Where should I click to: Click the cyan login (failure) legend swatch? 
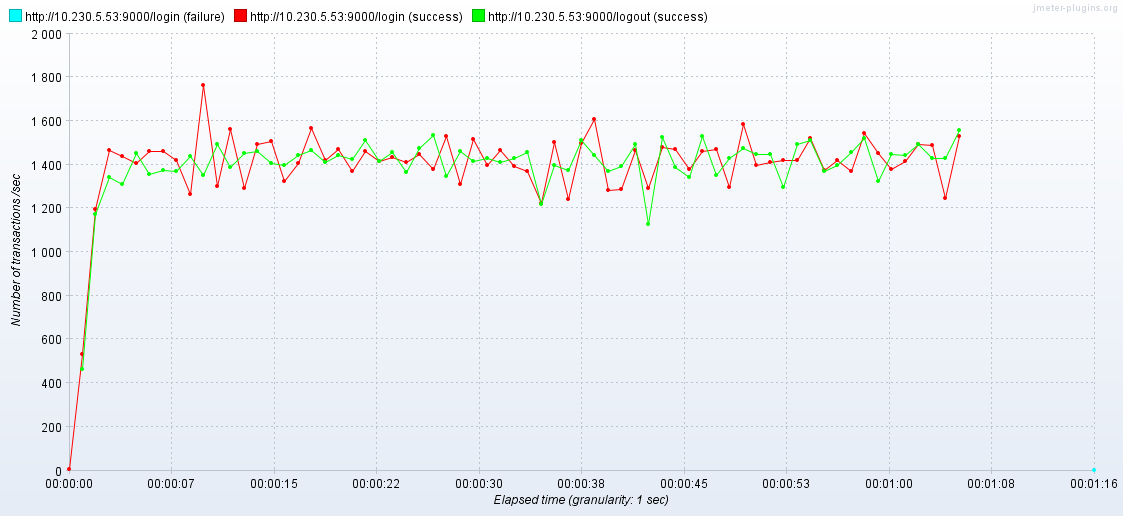click(x=16, y=16)
